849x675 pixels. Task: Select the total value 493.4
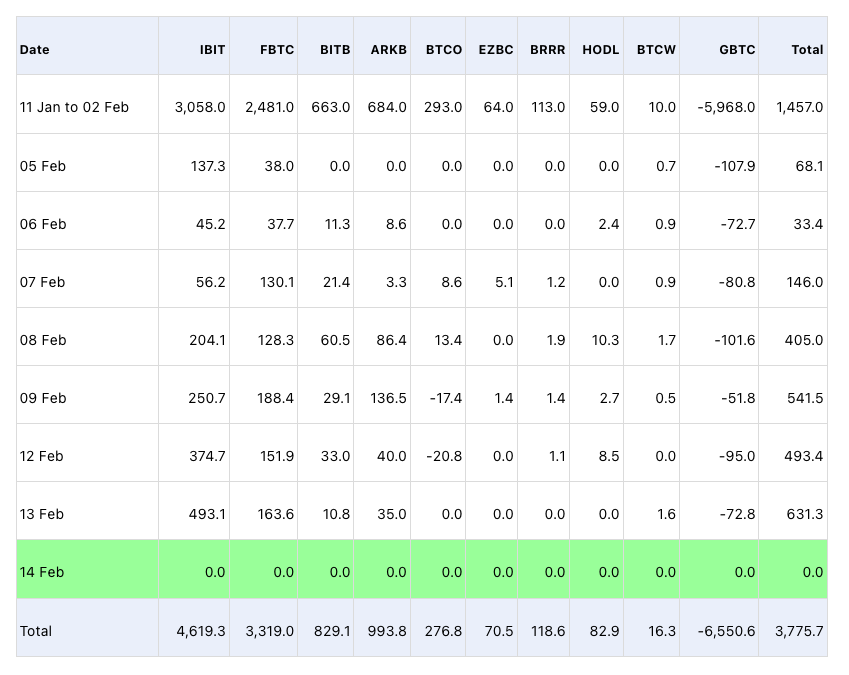pos(804,456)
